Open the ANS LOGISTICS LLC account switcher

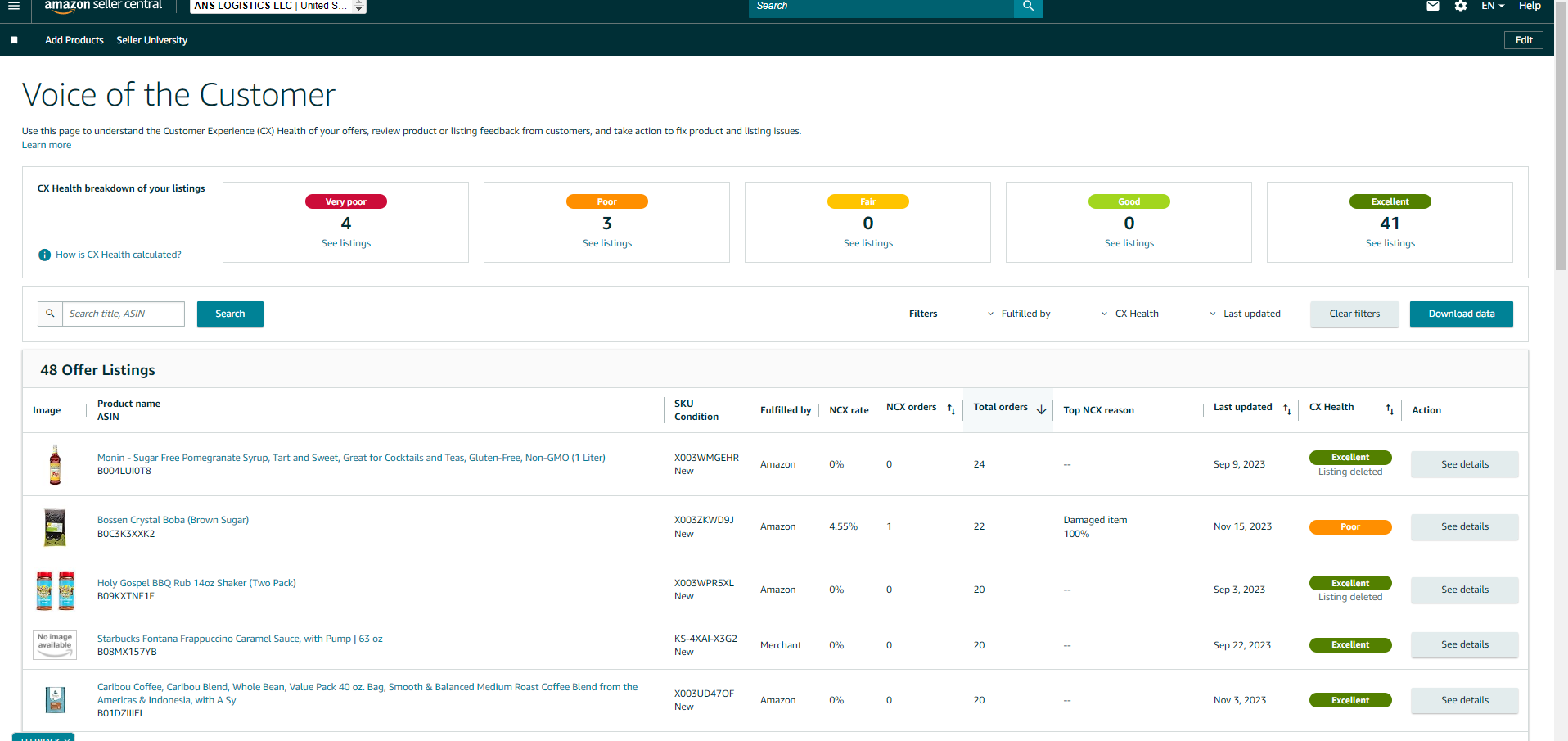coord(278,6)
